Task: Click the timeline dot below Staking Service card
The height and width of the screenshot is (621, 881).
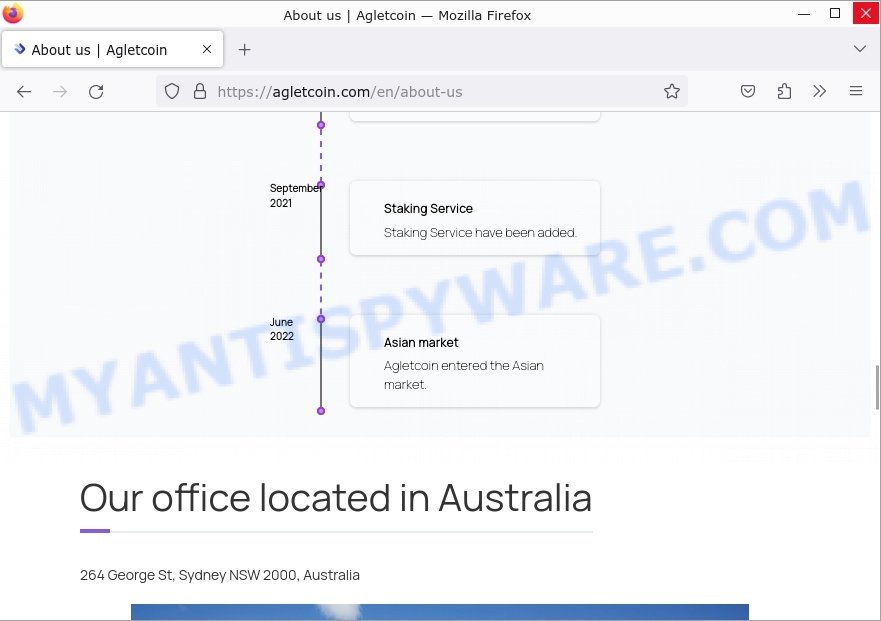Action: click(x=321, y=259)
